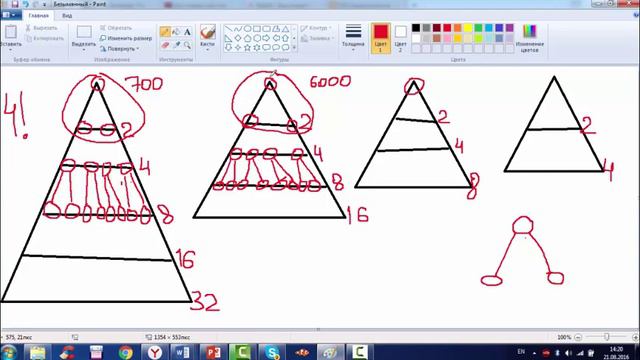Select the Magnifier tool

[x=187, y=45]
